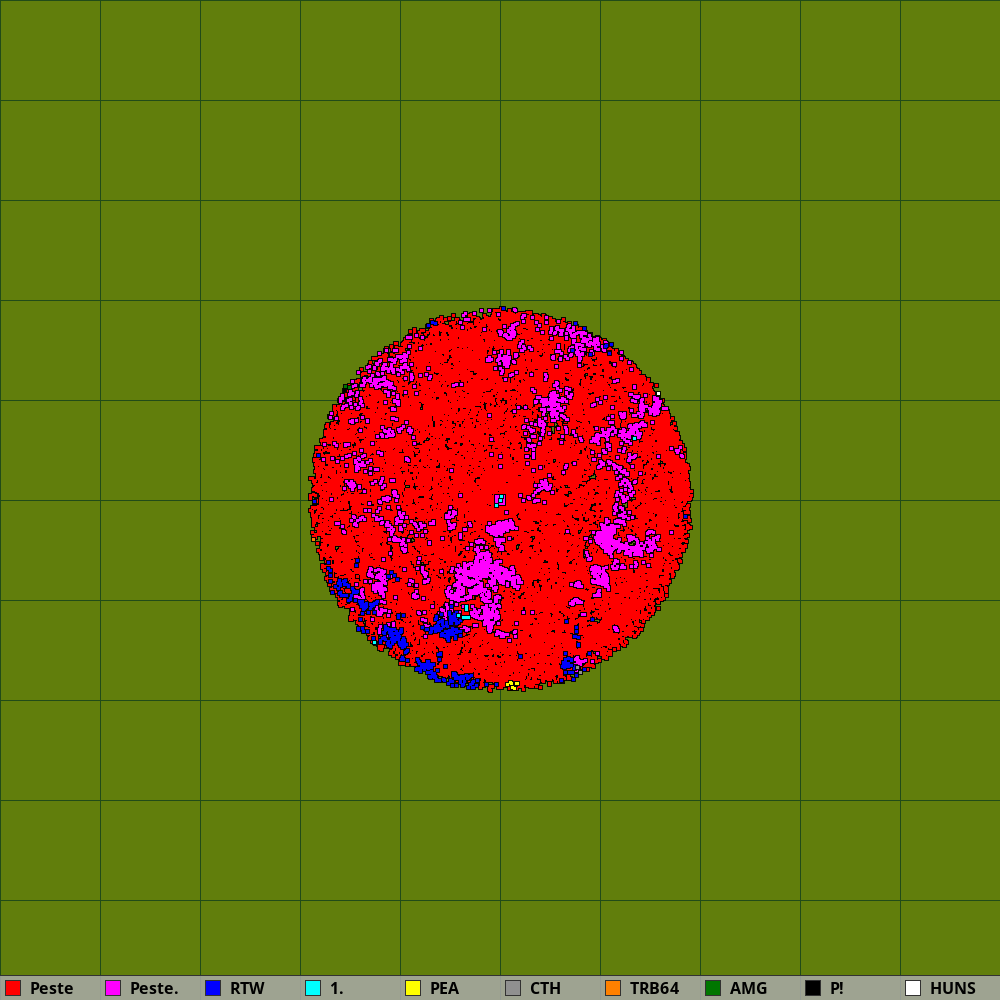The height and width of the screenshot is (1000, 1000).
Task: Select the HUNS legend label
Action: click(953, 988)
